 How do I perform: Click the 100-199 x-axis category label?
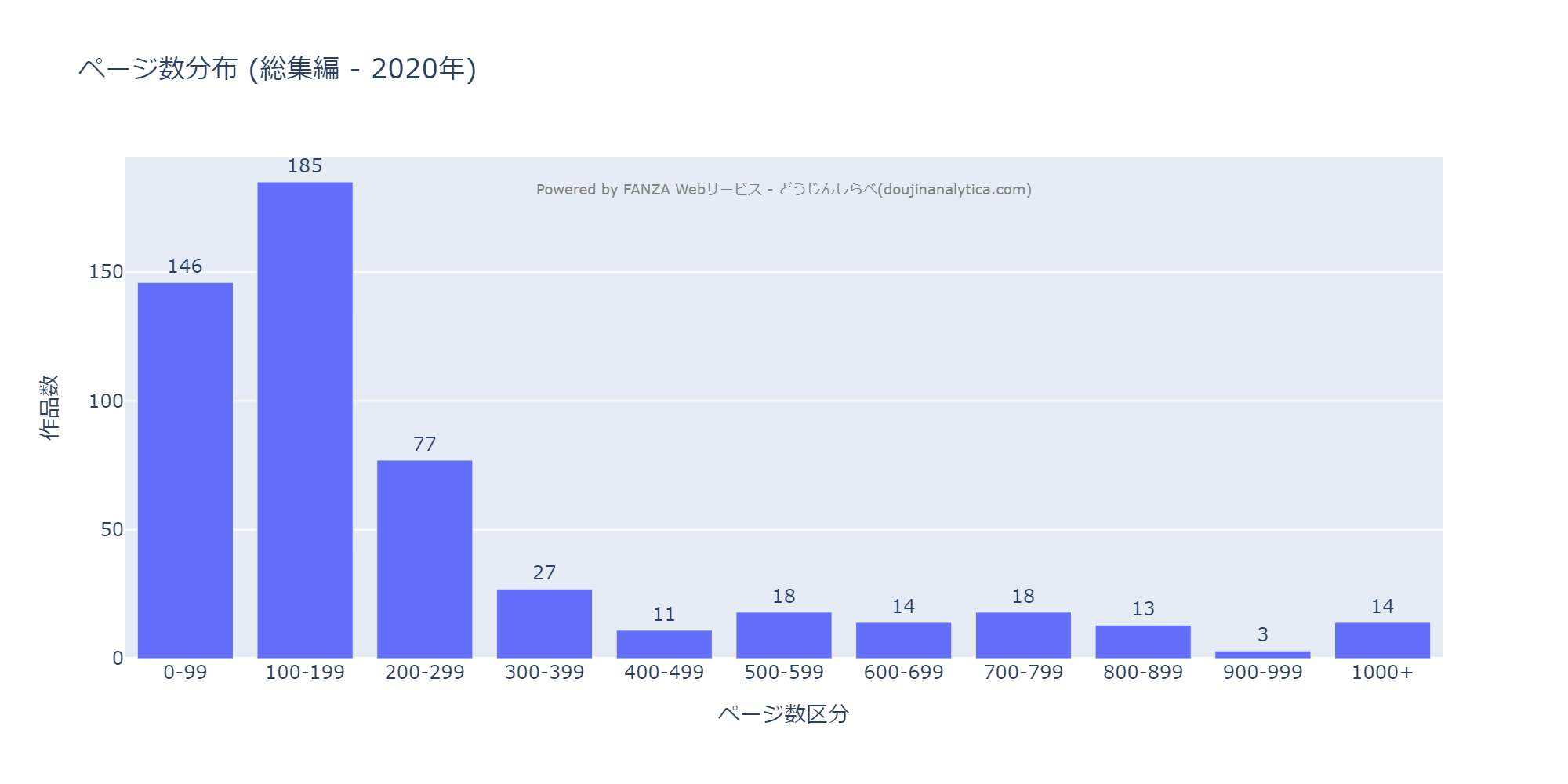click(305, 673)
